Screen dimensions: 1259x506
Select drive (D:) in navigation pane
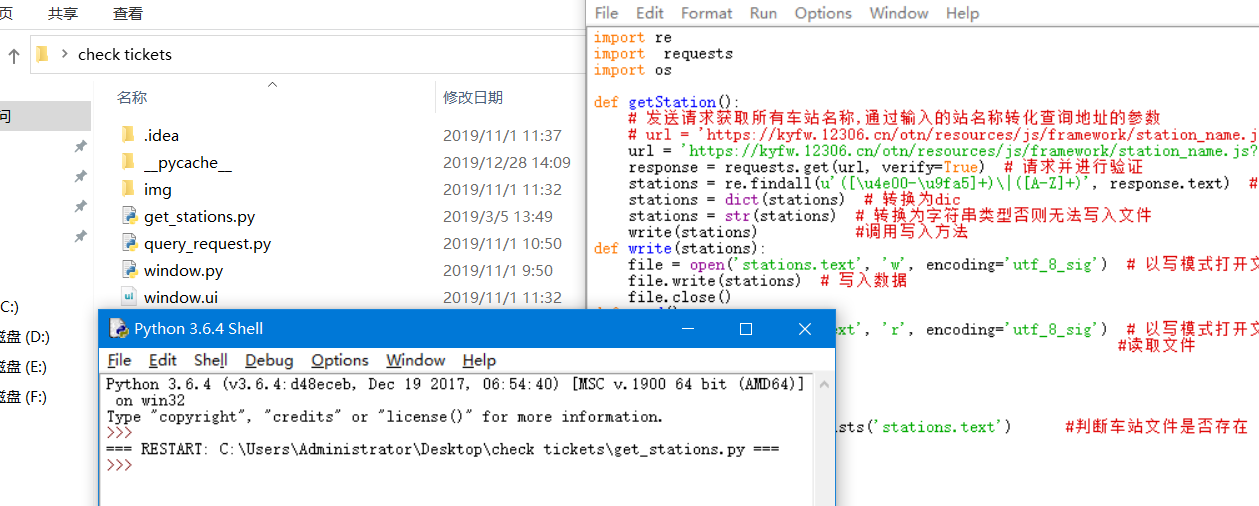click(24, 337)
